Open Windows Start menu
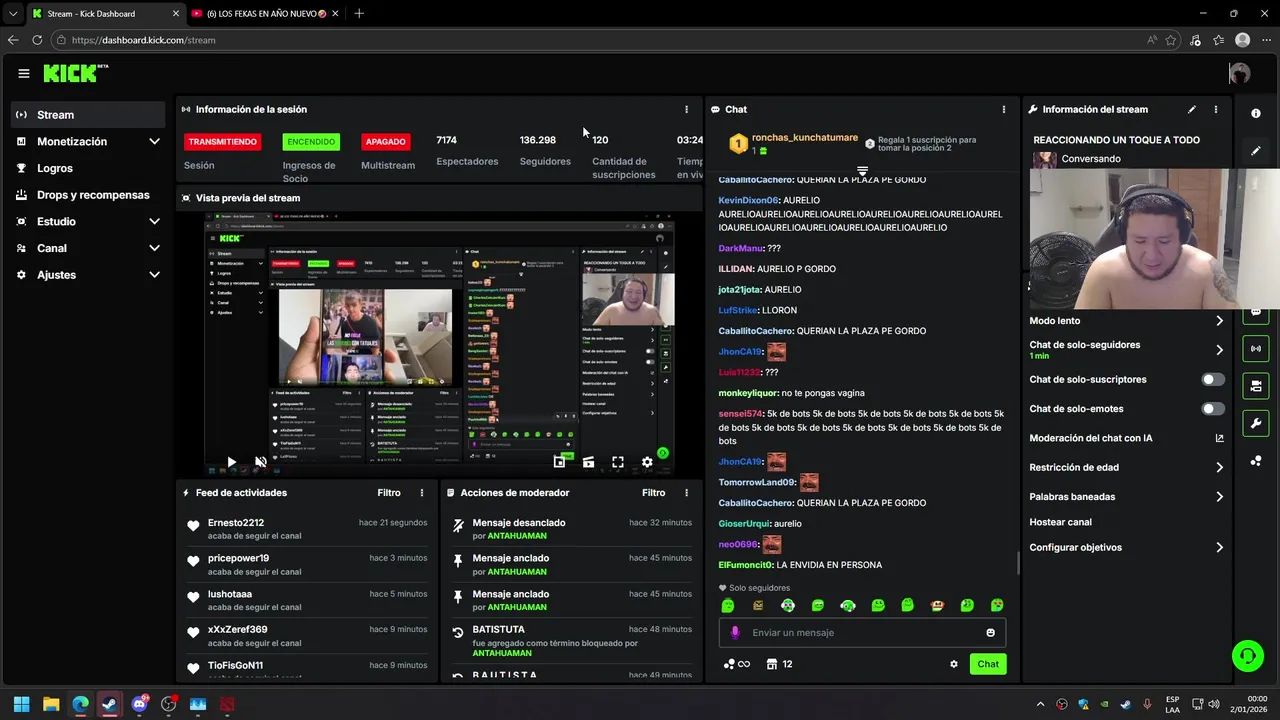Viewport: 1280px width, 720px height. click(x=21, y=705)
